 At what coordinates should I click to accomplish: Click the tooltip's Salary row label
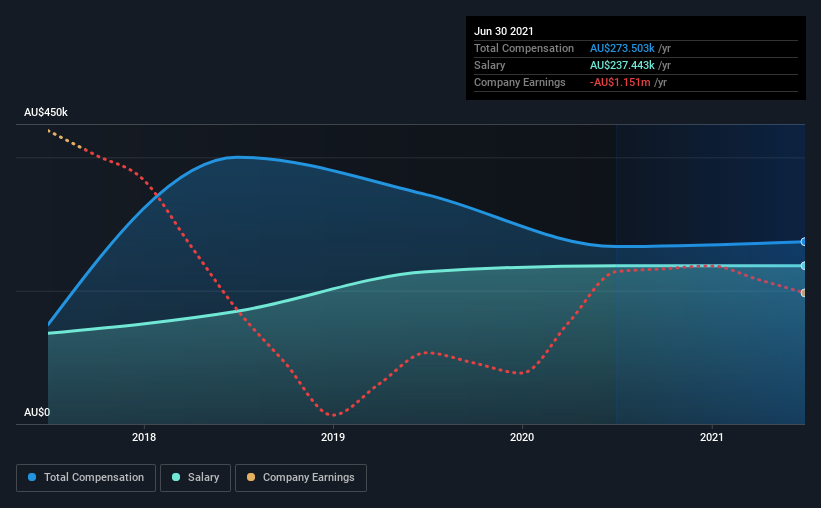coord(490,65)
